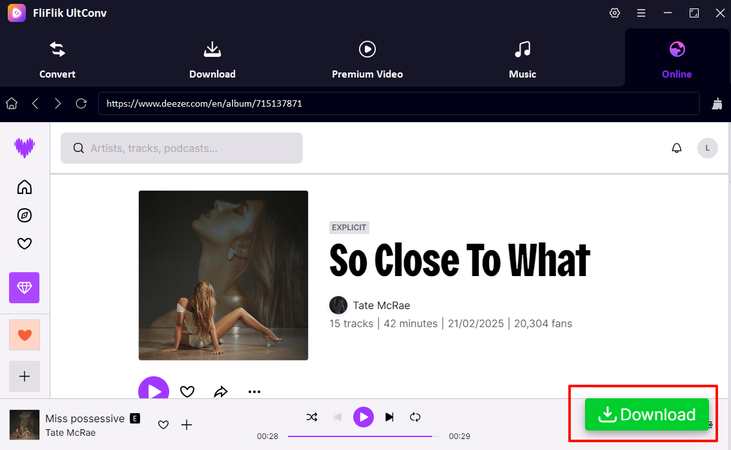Click Tate McRae in the player bar

click(x=70, y=433)
